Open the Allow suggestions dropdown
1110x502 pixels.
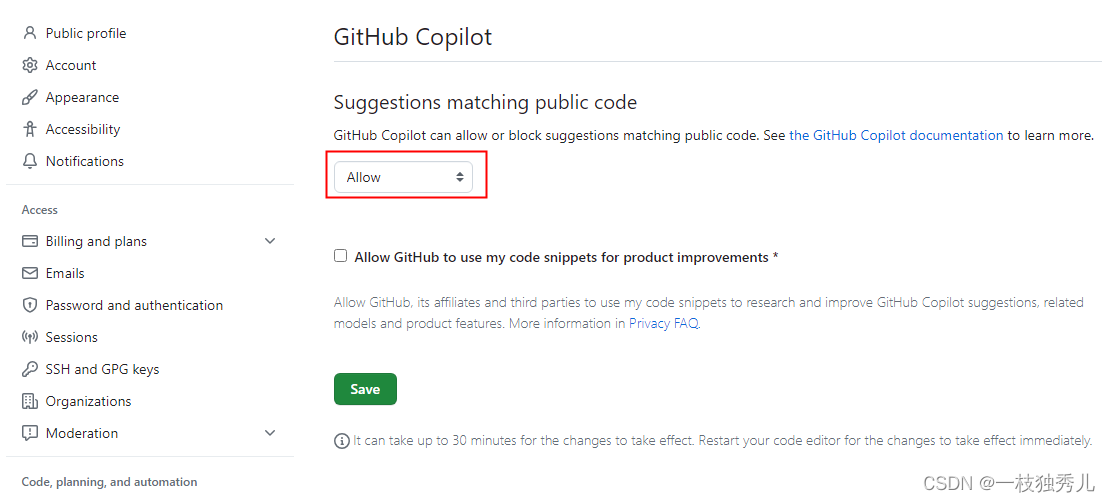click(x=403, y=177)
